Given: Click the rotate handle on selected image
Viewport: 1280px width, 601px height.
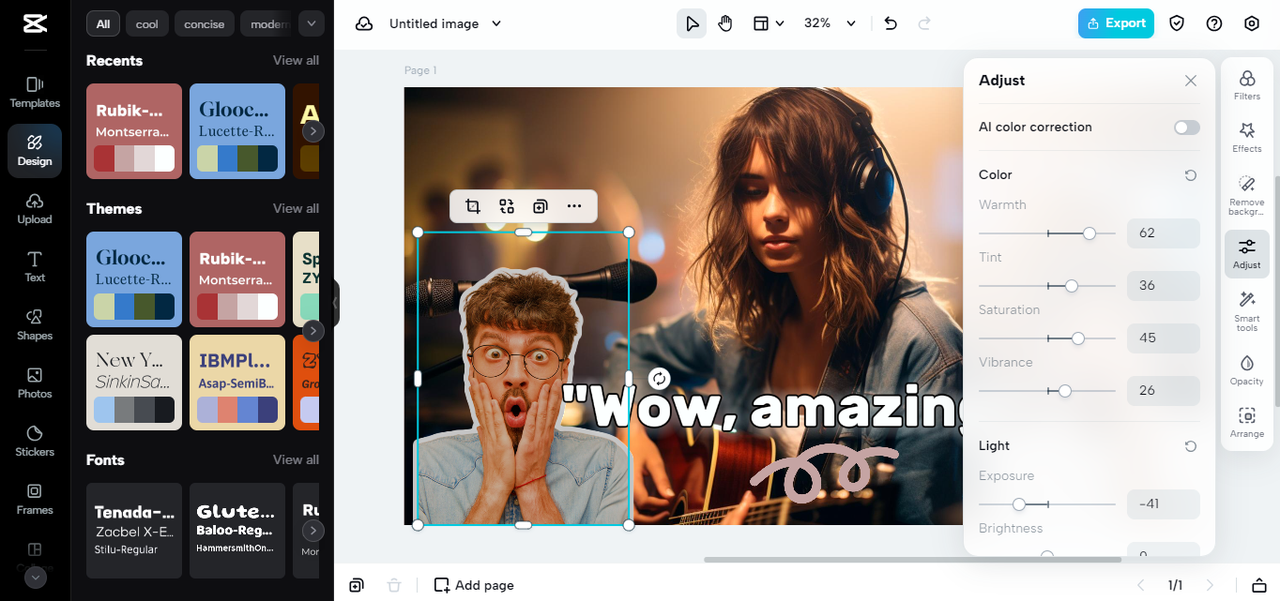Looking at the screenshot, I should coord(659,378).
